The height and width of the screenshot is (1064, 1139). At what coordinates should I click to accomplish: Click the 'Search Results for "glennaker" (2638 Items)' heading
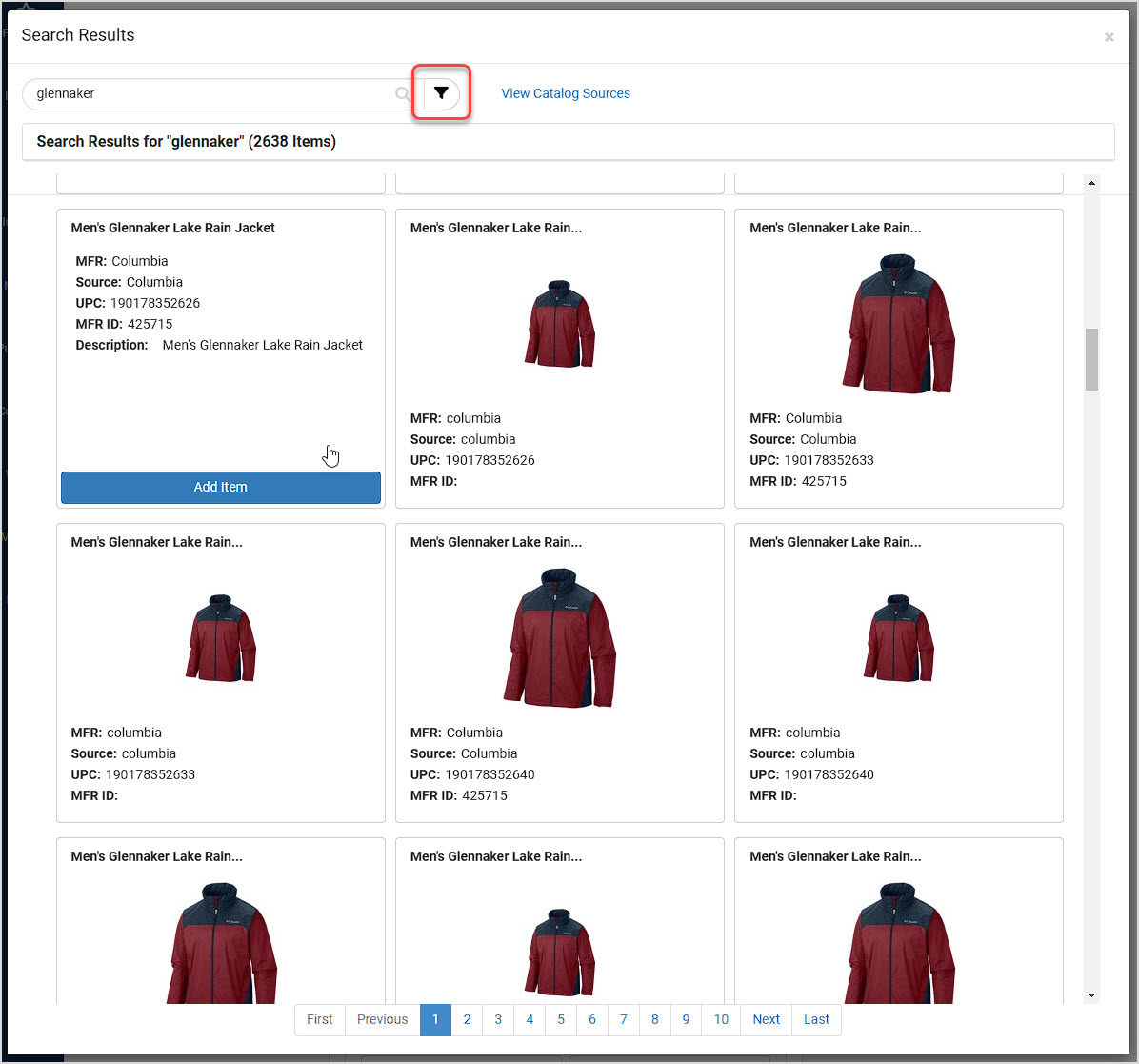[186, 141]
